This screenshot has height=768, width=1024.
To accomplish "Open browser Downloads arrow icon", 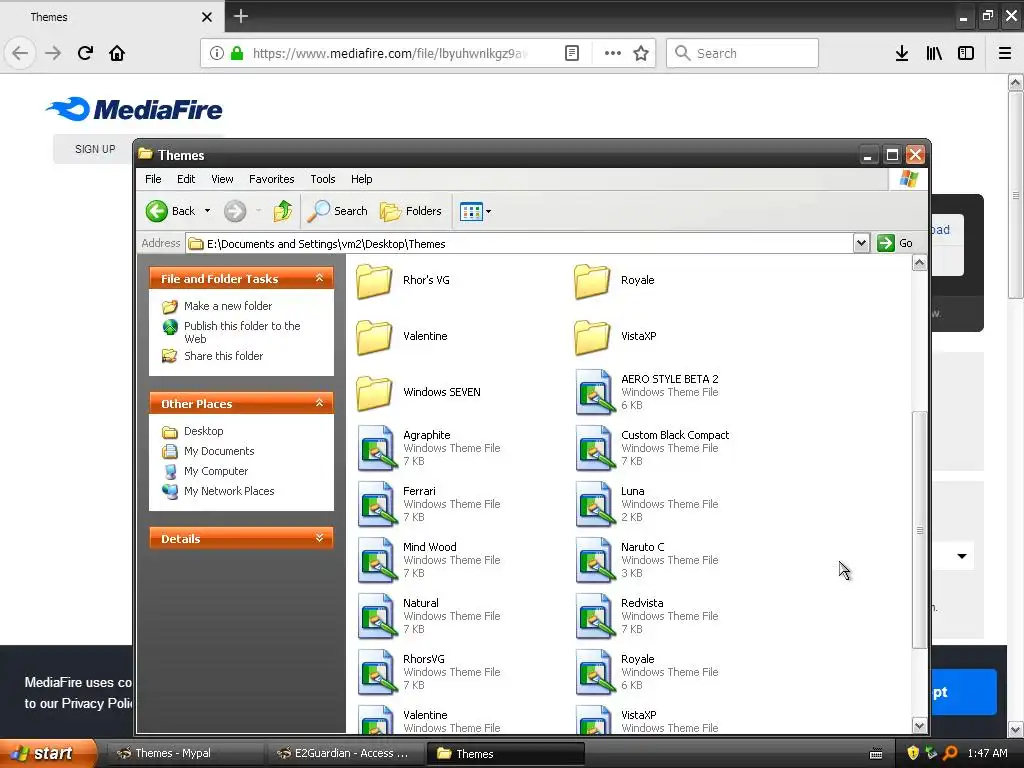I will pyautogui.click(x=902, y=54).
